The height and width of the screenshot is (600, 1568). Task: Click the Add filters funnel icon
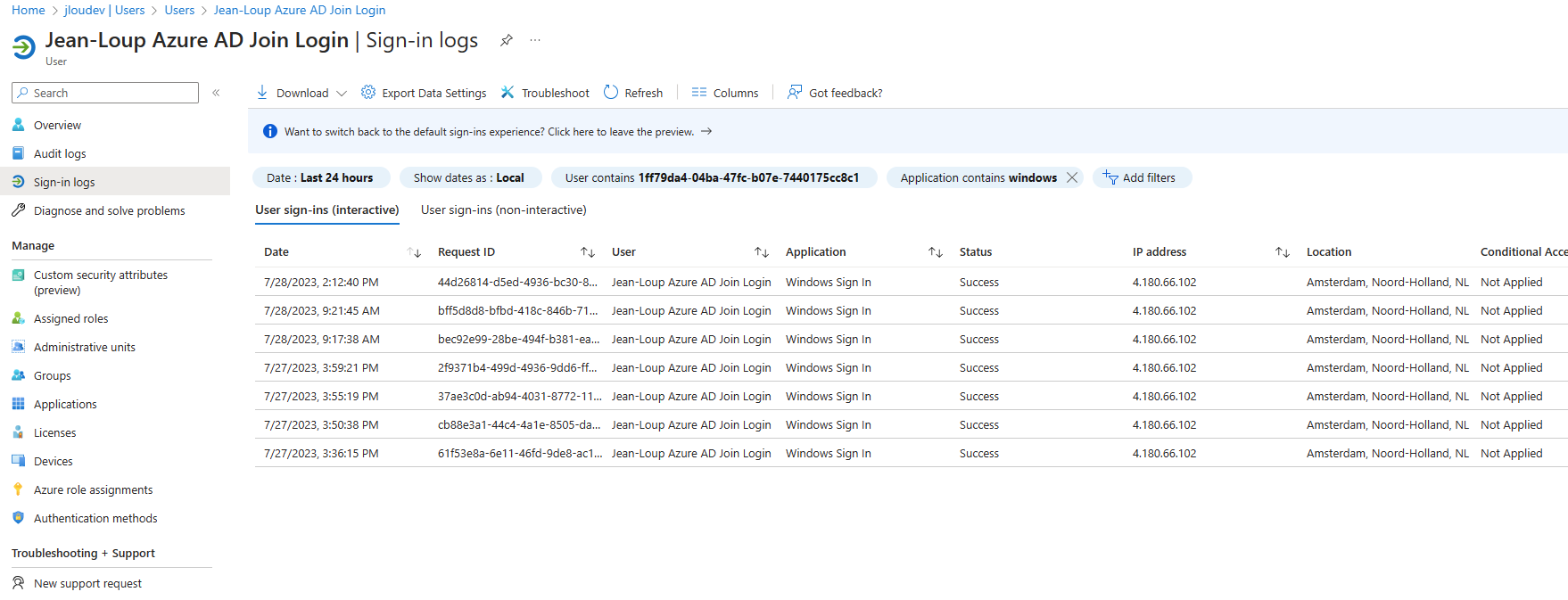pyautogui.click(x=1110, y=177)
